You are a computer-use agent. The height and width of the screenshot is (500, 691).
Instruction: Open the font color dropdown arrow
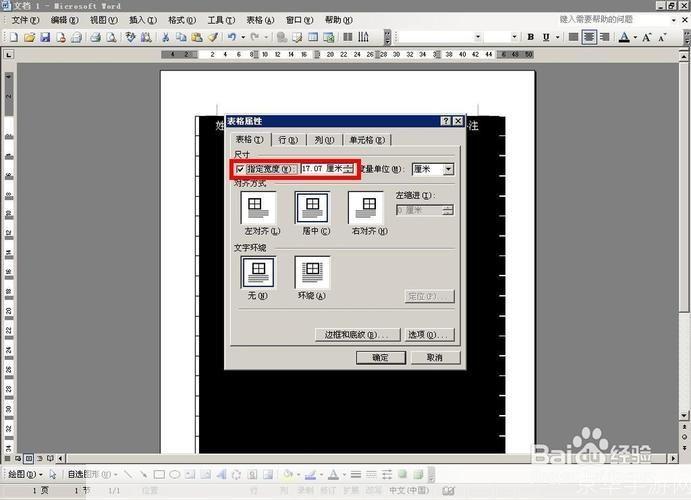(x=636, y=37)
